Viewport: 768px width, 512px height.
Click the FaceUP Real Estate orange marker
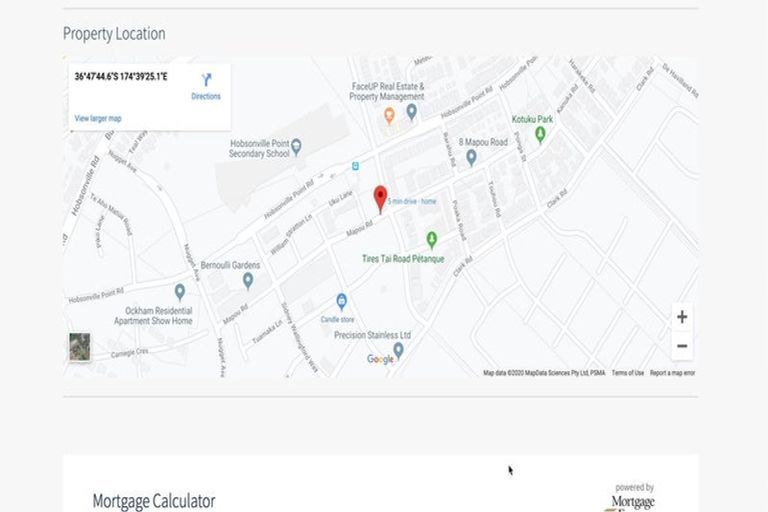[390, 116]
